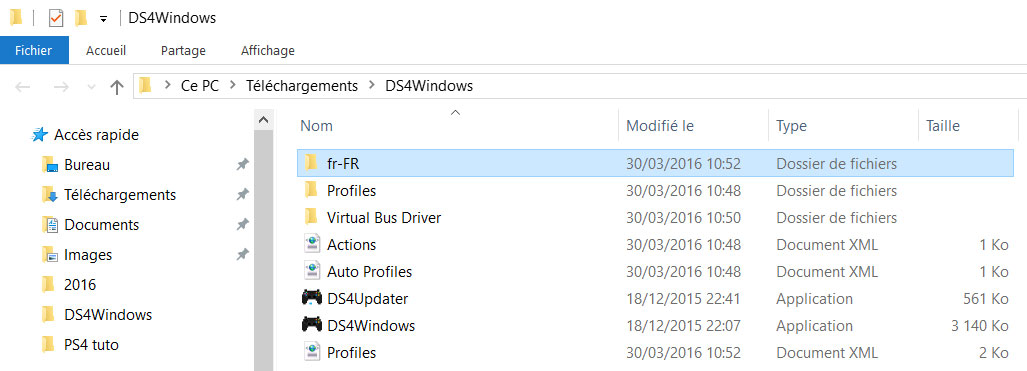Sort by the Nom column header

tap(316, 125)
